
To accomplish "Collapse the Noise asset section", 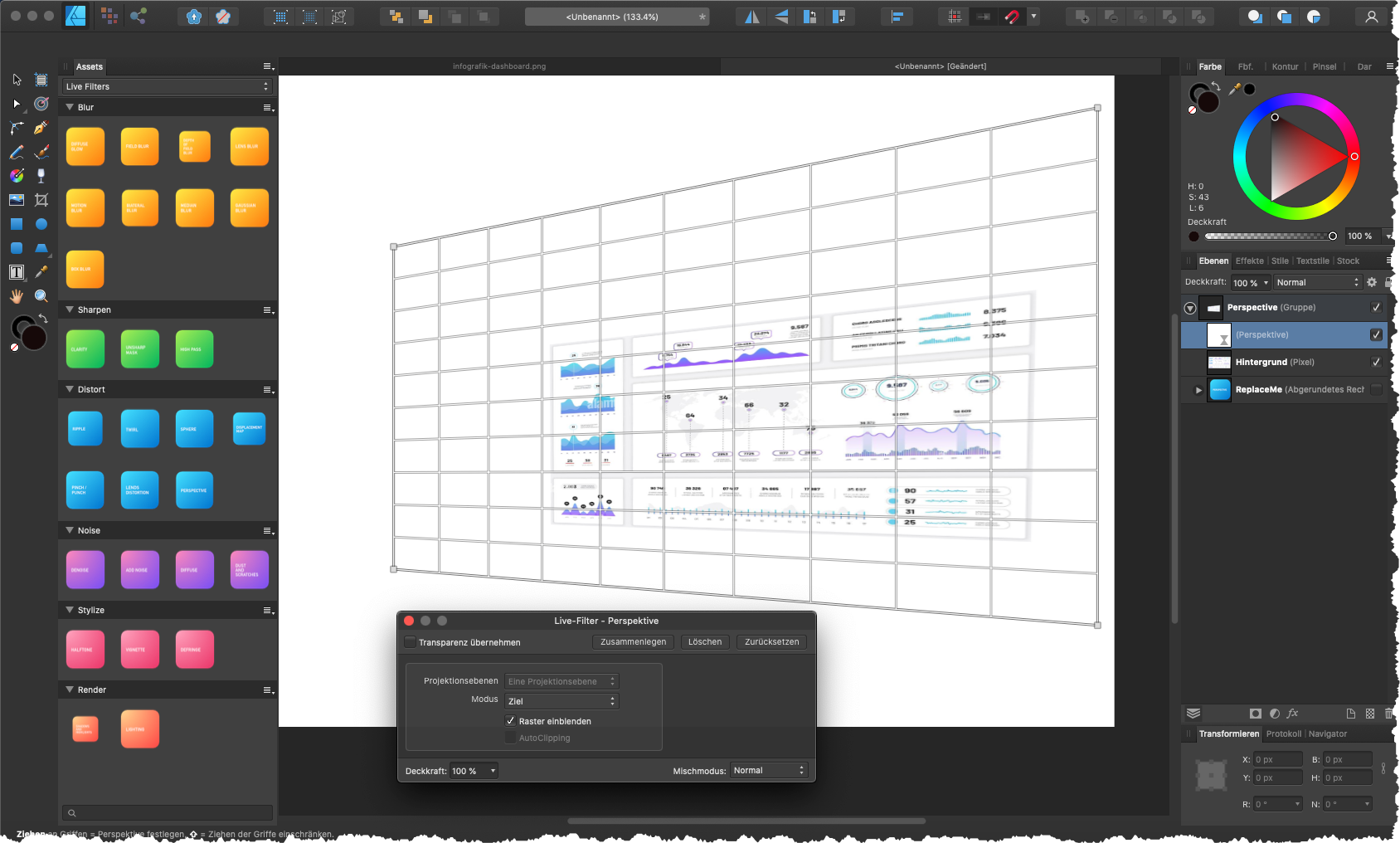I will click(70, 530).
